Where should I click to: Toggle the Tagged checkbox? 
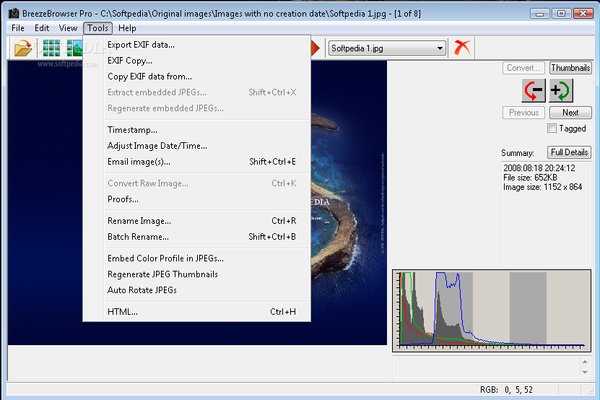coord(552,128)
